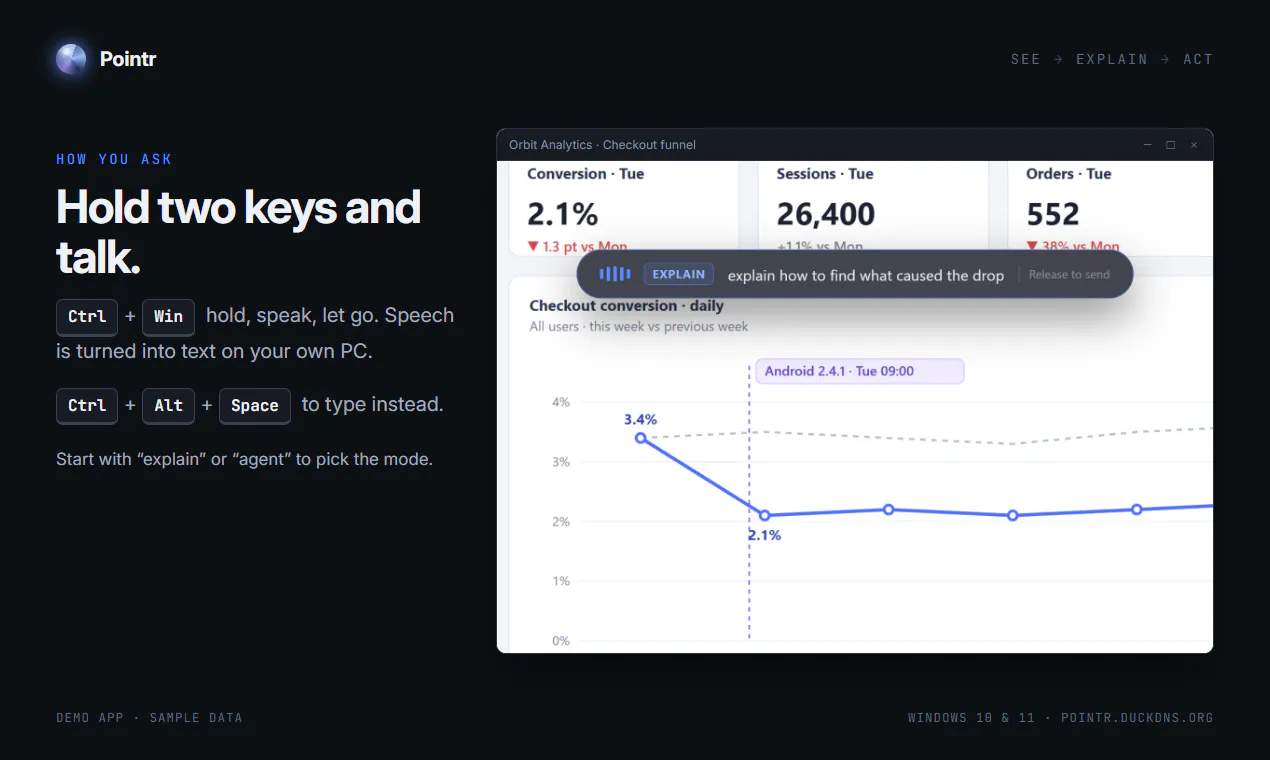Screen dimensions: 1270x760
Task: Click the Ctrl key beside the Win key
Action: click(87, 317)
